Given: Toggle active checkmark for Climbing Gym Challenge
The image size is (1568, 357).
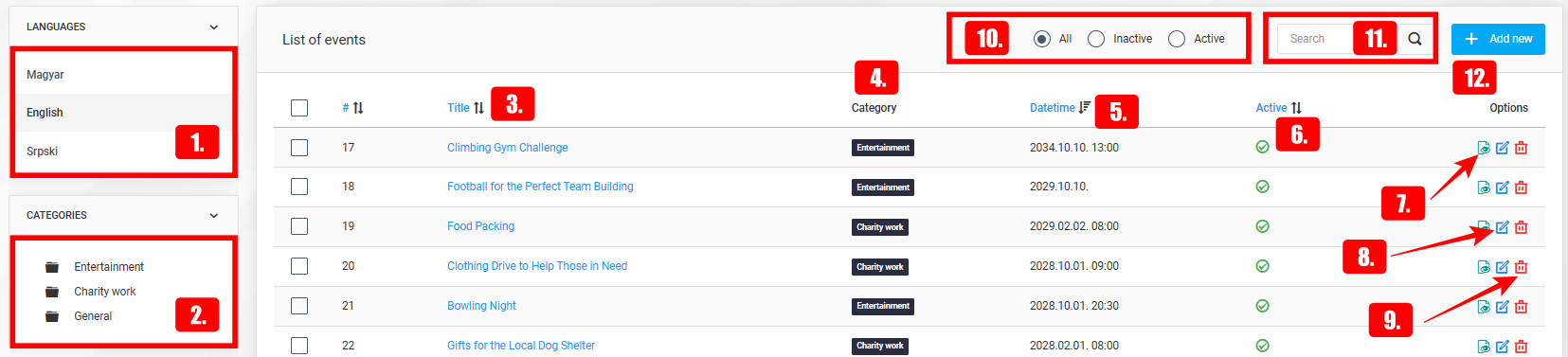Looking at the screenshot, I should pos(1262,147).
